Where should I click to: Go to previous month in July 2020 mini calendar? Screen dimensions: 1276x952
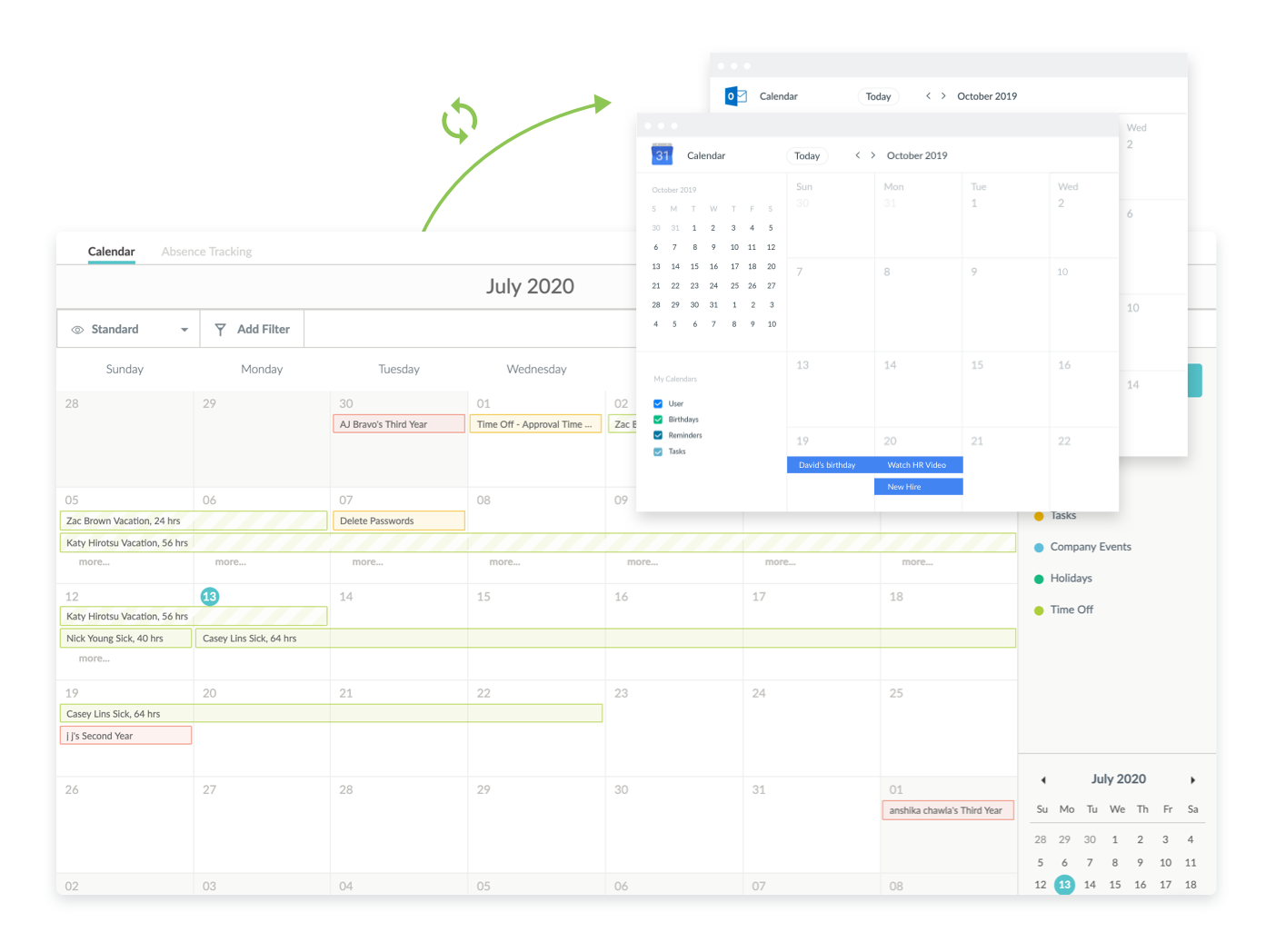click(x=1043, y=780)
